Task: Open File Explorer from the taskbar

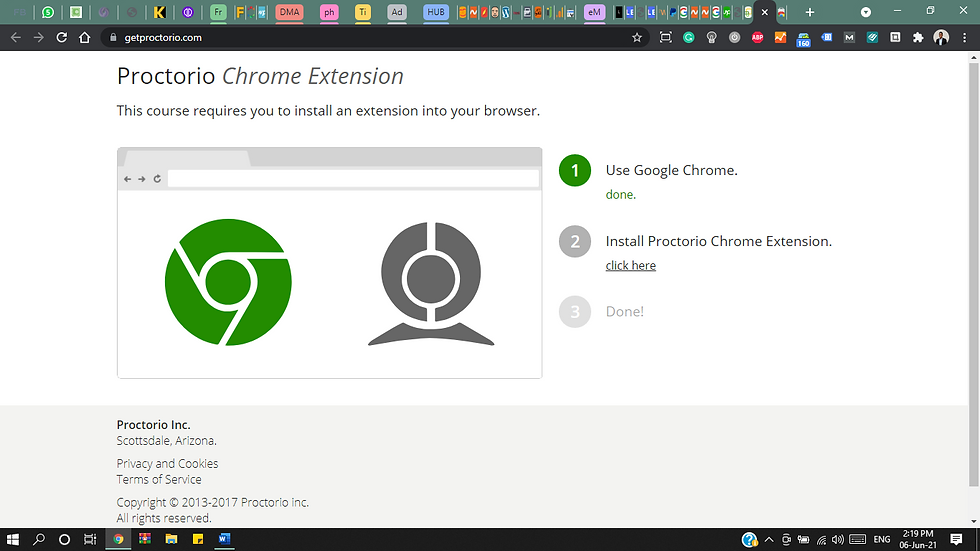Action: pos(171,539)
